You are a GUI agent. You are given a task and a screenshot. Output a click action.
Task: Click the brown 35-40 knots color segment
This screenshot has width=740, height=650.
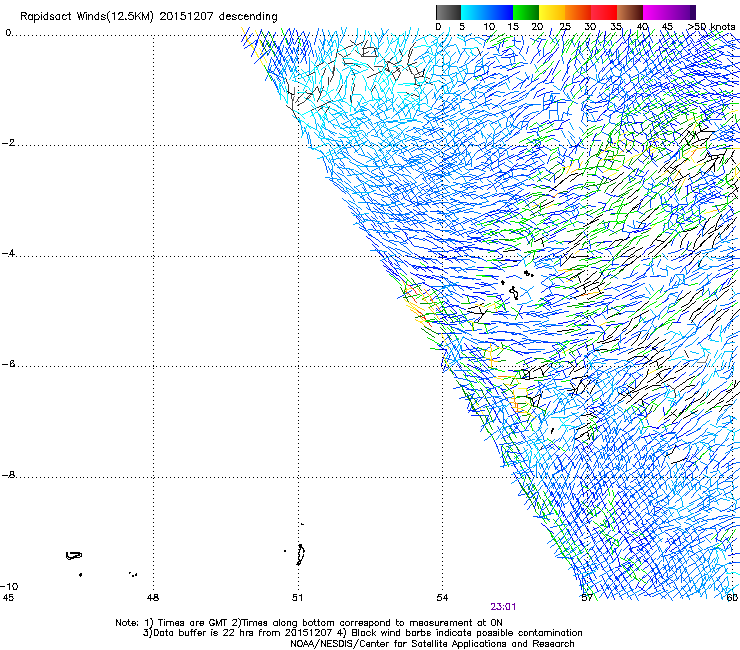click(630, 12)
